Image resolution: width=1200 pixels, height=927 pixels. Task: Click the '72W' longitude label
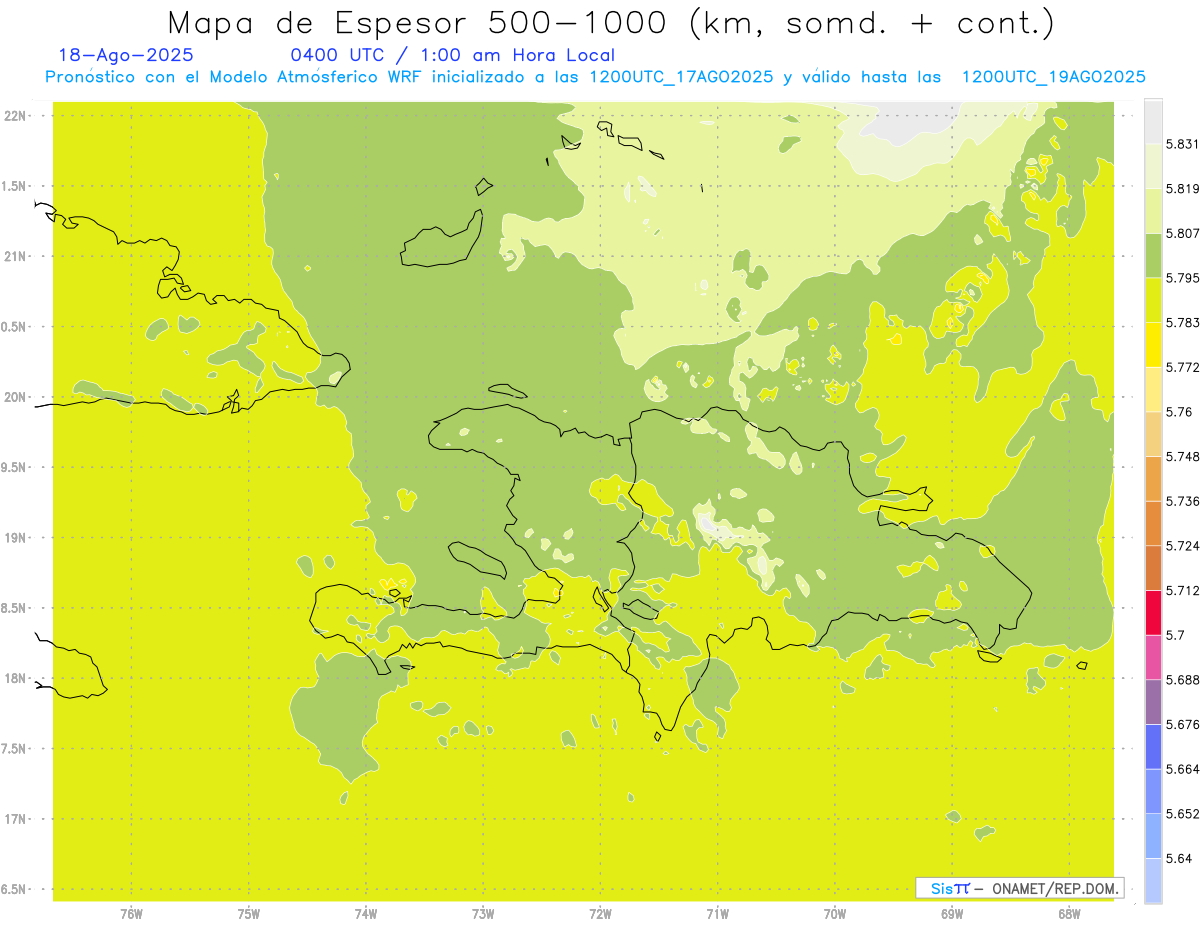tap(600, 912)
